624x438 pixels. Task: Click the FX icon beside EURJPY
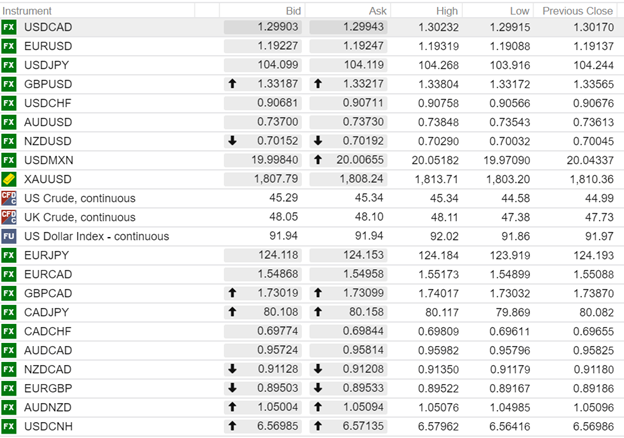[9, 255]
